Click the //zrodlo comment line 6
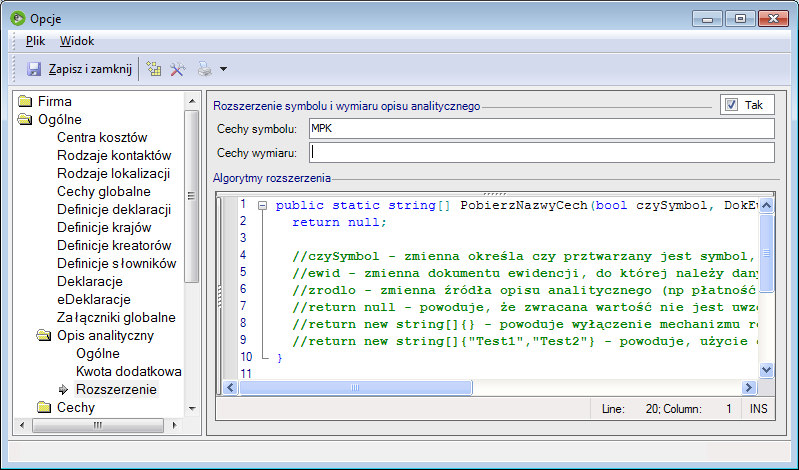Image resolution: width=799 pixels, height=470 pixels. (524, 291)
